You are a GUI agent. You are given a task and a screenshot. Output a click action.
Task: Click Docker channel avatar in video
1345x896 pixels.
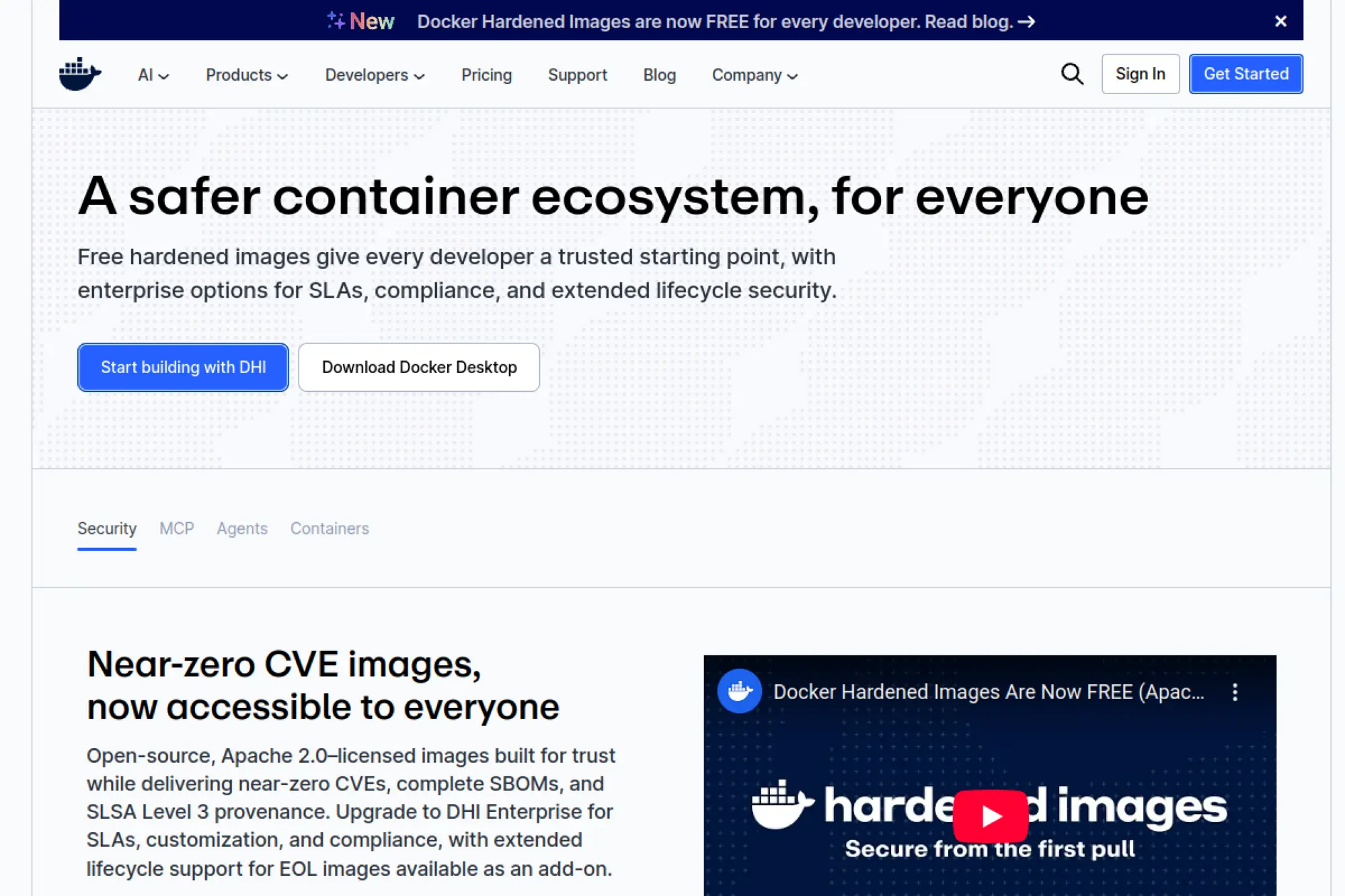tap(739, 691)
